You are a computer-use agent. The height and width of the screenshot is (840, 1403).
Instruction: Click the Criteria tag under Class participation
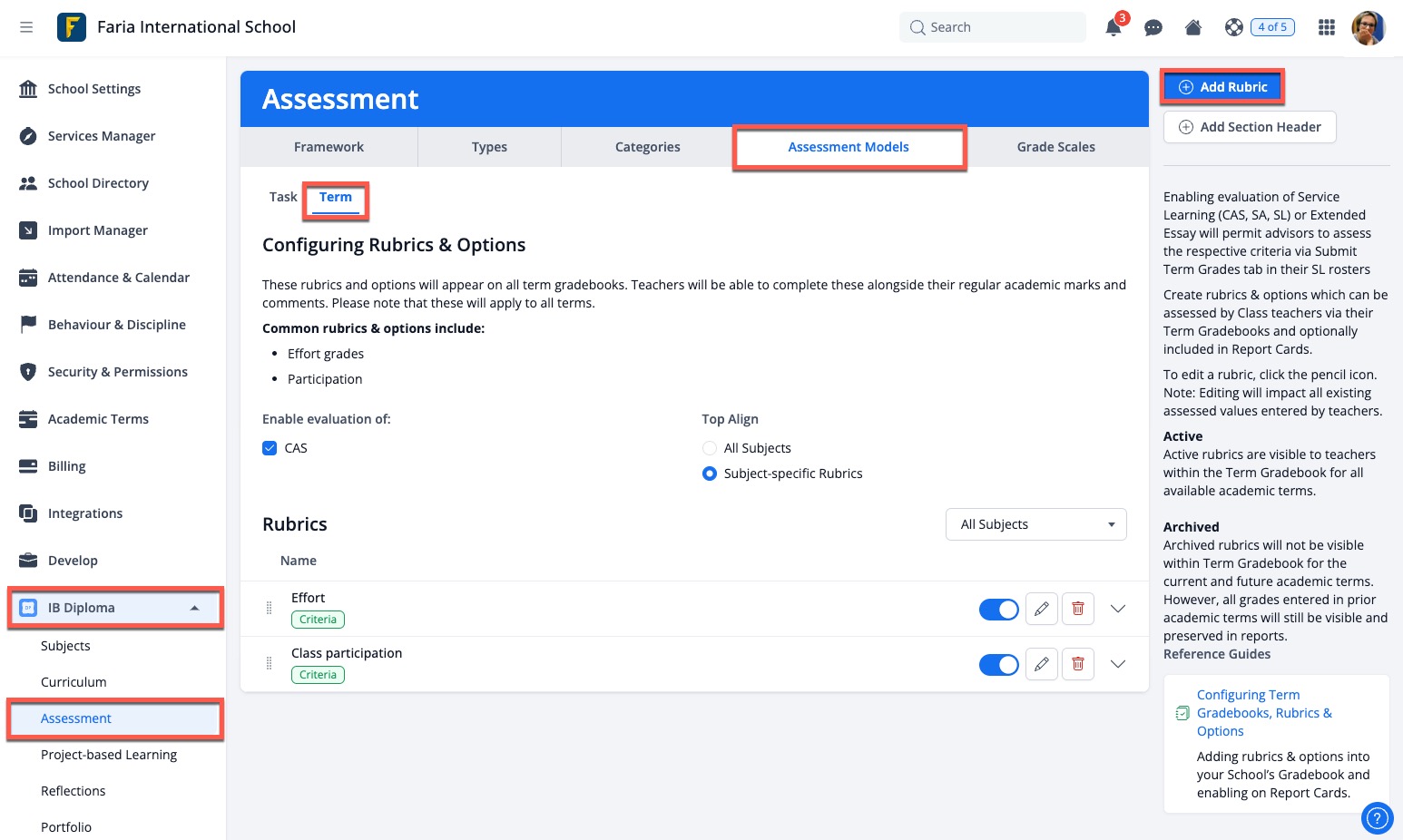(x=318, y=675)
